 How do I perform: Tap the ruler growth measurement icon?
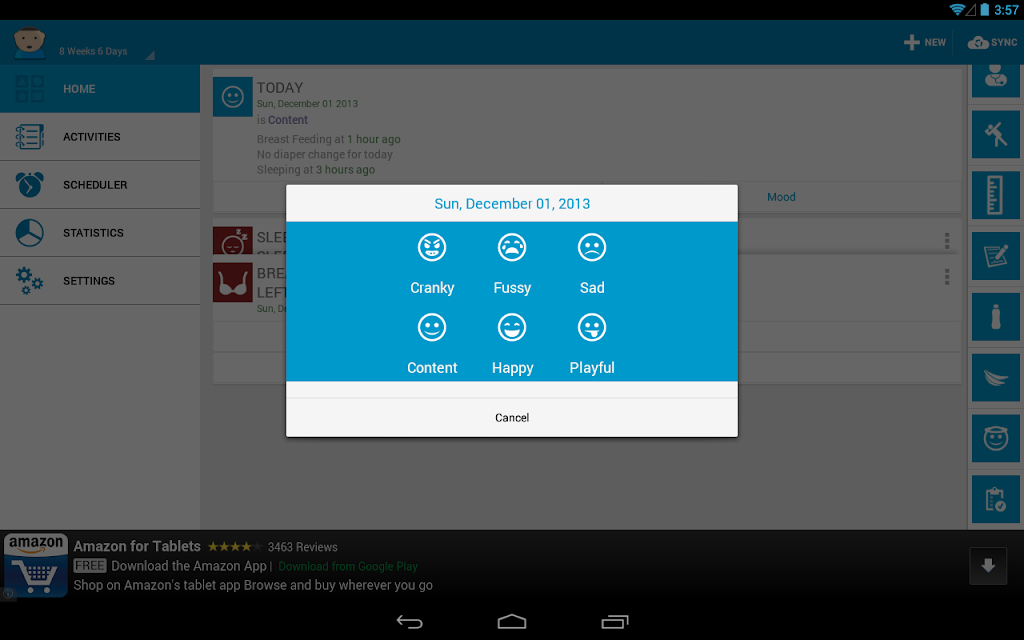995,195
